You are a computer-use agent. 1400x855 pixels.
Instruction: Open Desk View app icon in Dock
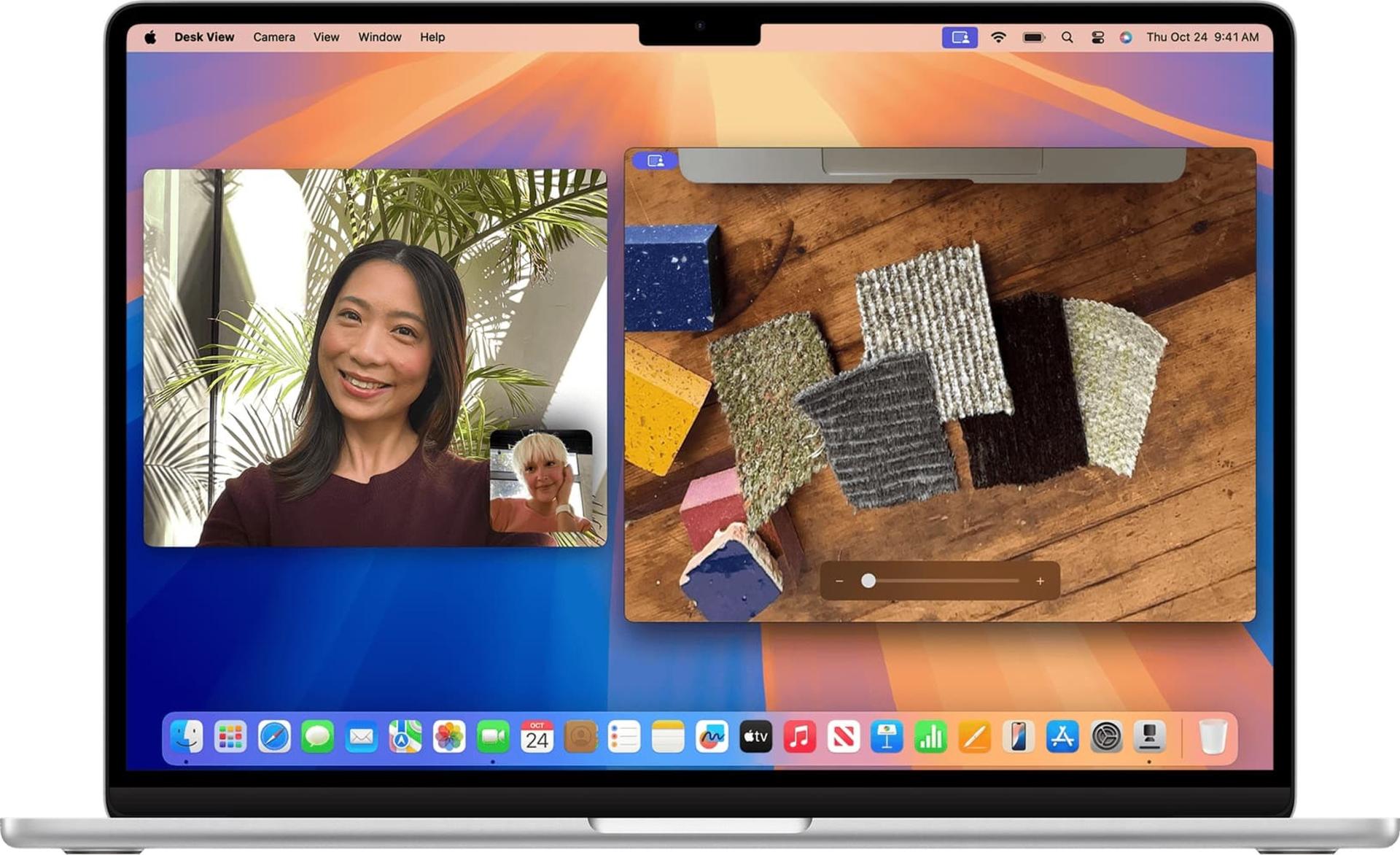pos(1150,737)
